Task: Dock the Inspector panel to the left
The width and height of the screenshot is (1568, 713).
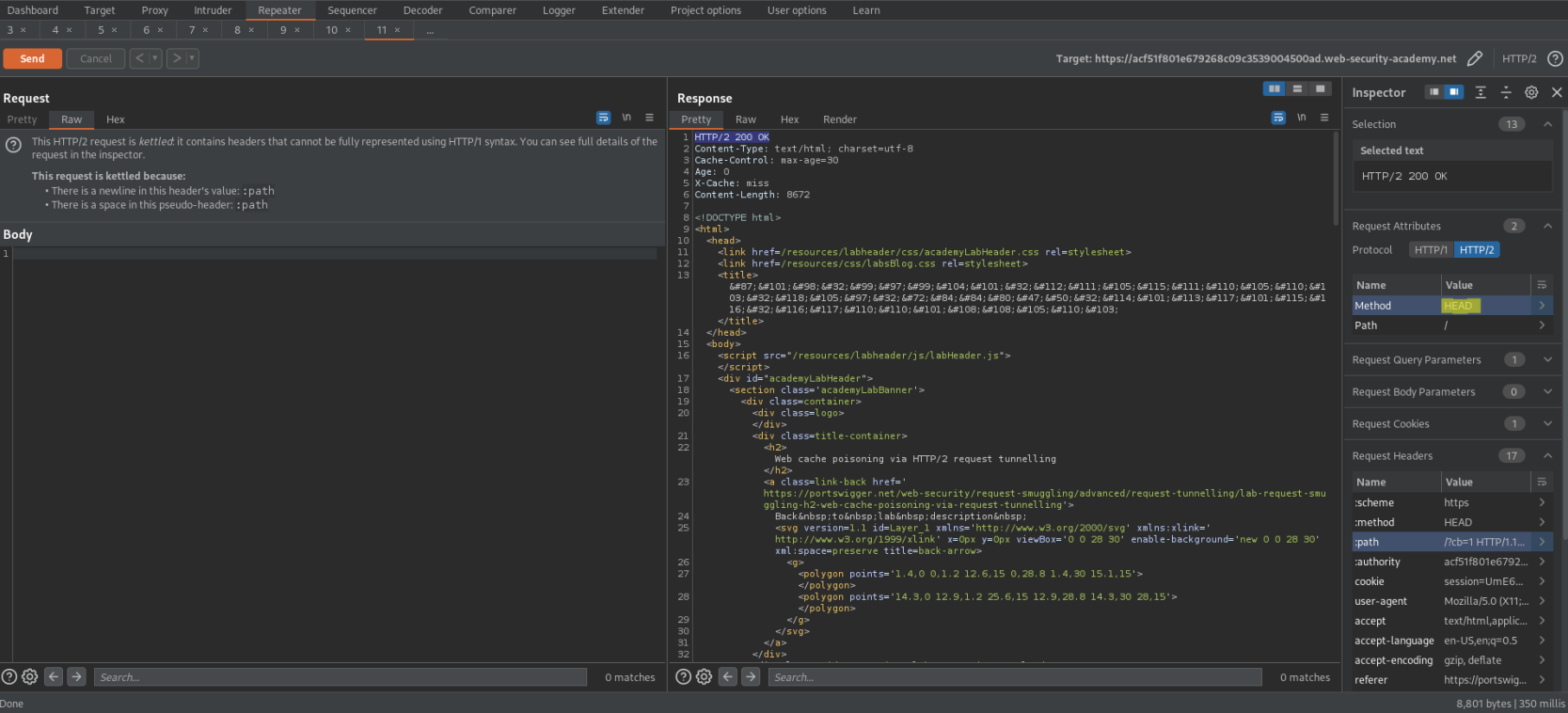Action: (1433, 92)
